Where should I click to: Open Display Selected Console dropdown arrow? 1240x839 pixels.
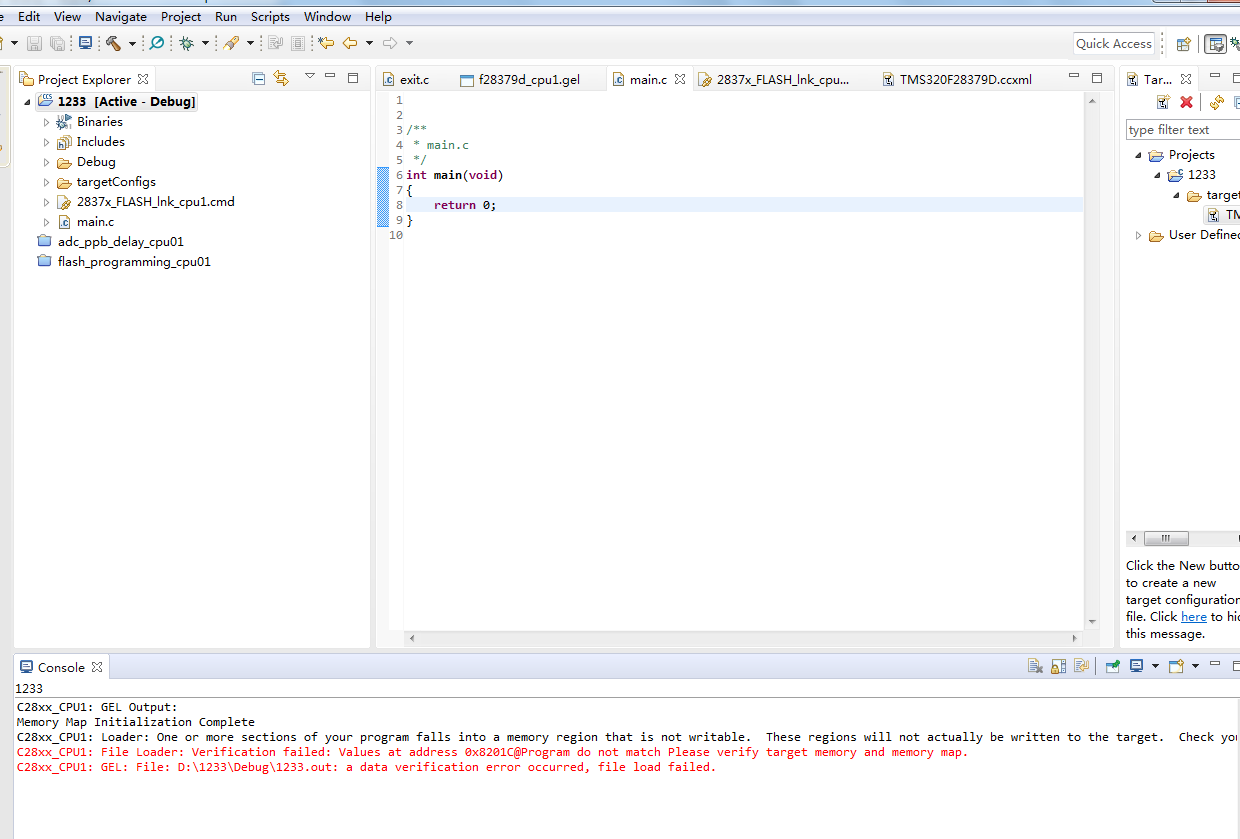1155,666
